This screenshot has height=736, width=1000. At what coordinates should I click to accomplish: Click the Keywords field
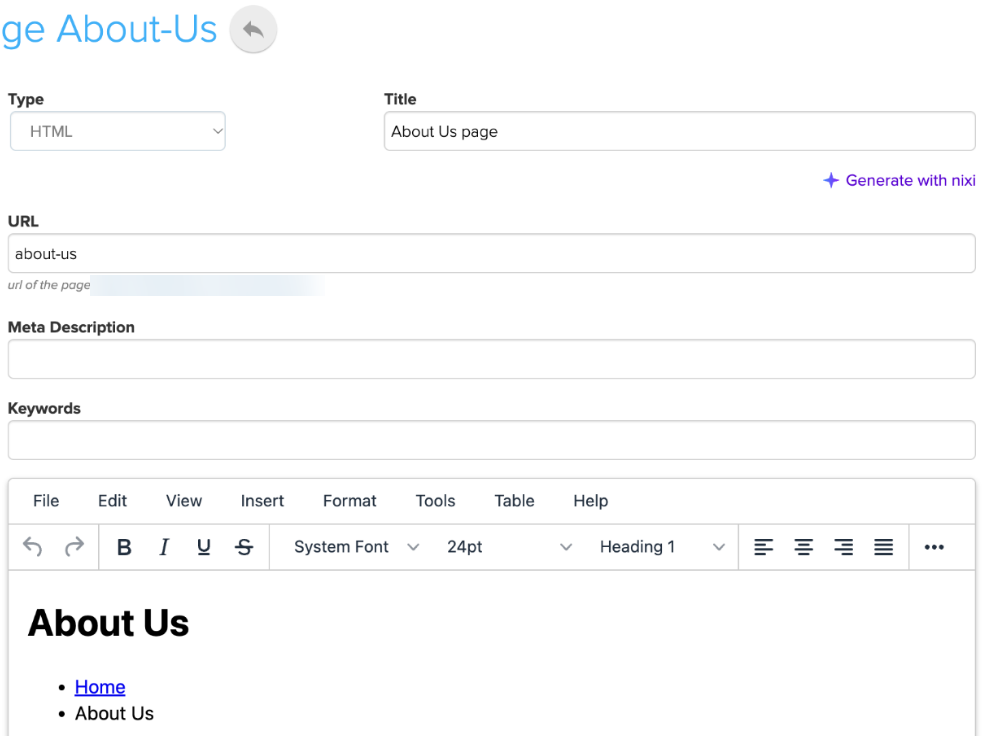click(x=492, y=440)
